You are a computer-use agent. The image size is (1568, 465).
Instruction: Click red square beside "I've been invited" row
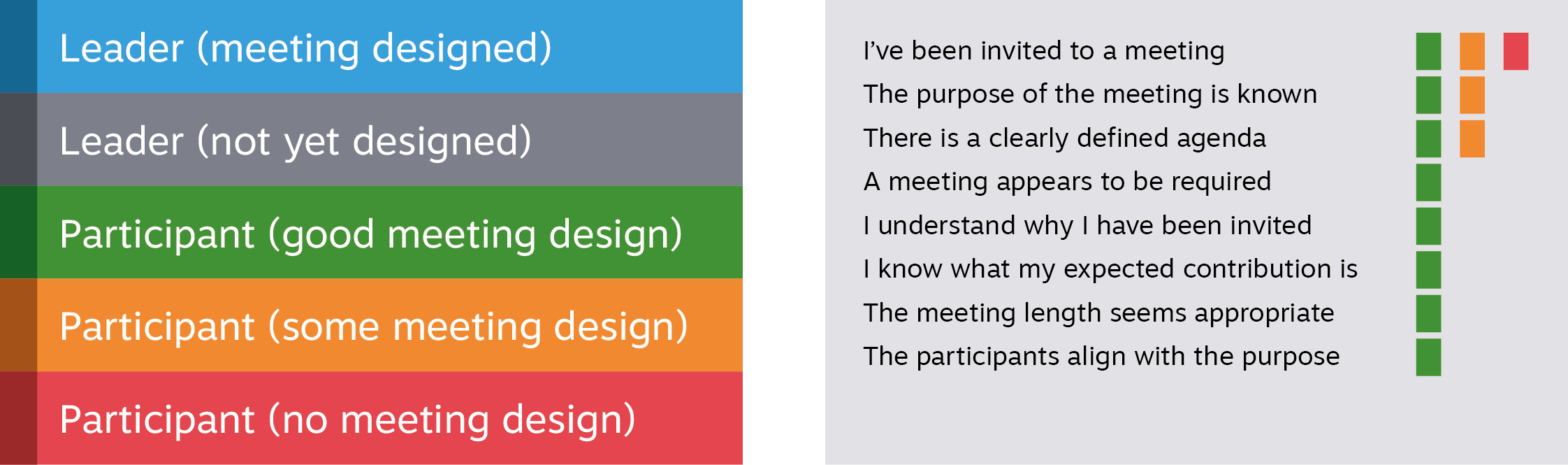[1516, 51]
